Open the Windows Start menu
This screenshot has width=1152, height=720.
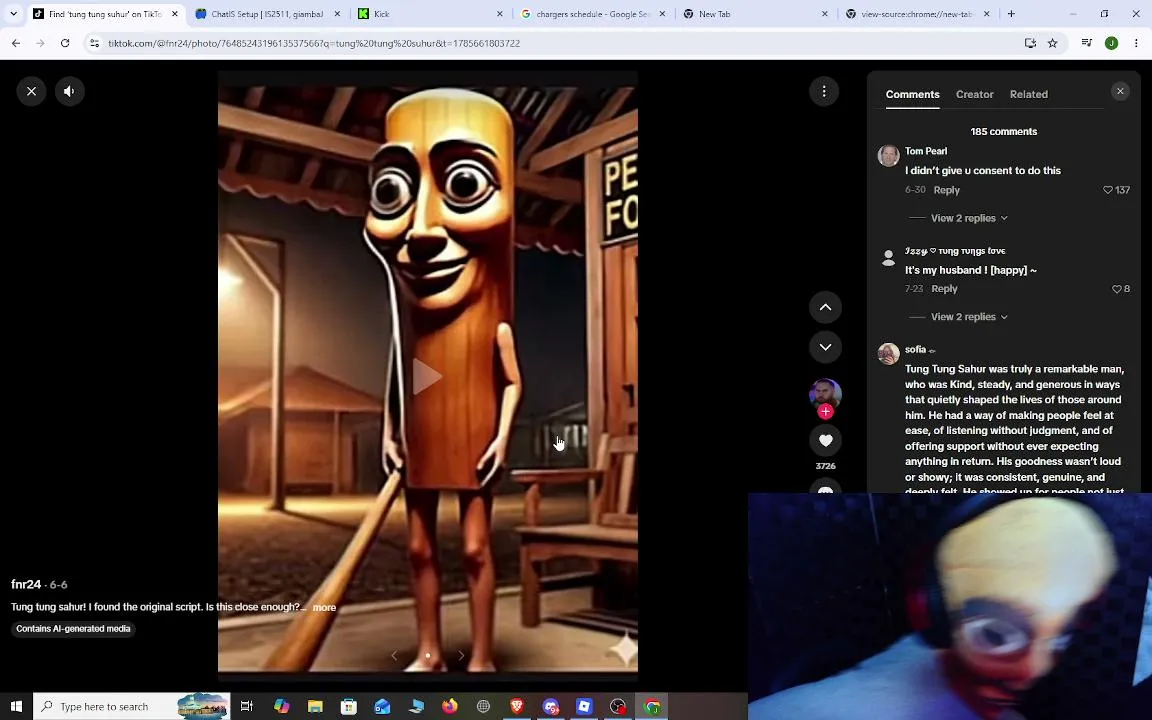tap(16, 706)
